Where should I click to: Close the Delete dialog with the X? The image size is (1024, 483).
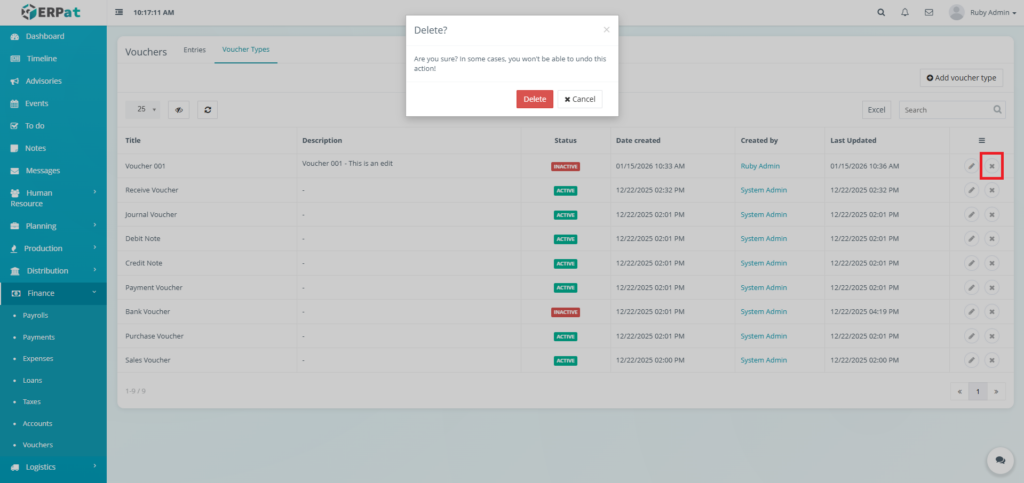(x=606, y=30)
